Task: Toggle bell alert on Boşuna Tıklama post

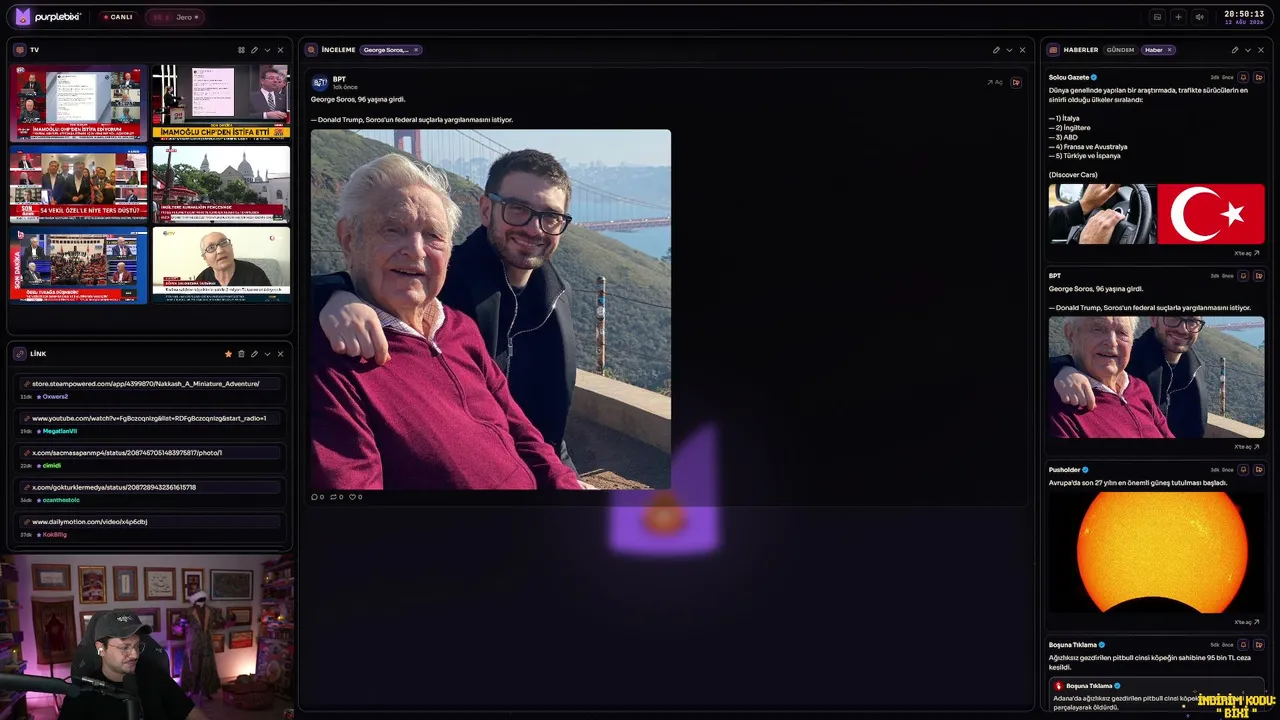Action: click(x=1243, y=645)
